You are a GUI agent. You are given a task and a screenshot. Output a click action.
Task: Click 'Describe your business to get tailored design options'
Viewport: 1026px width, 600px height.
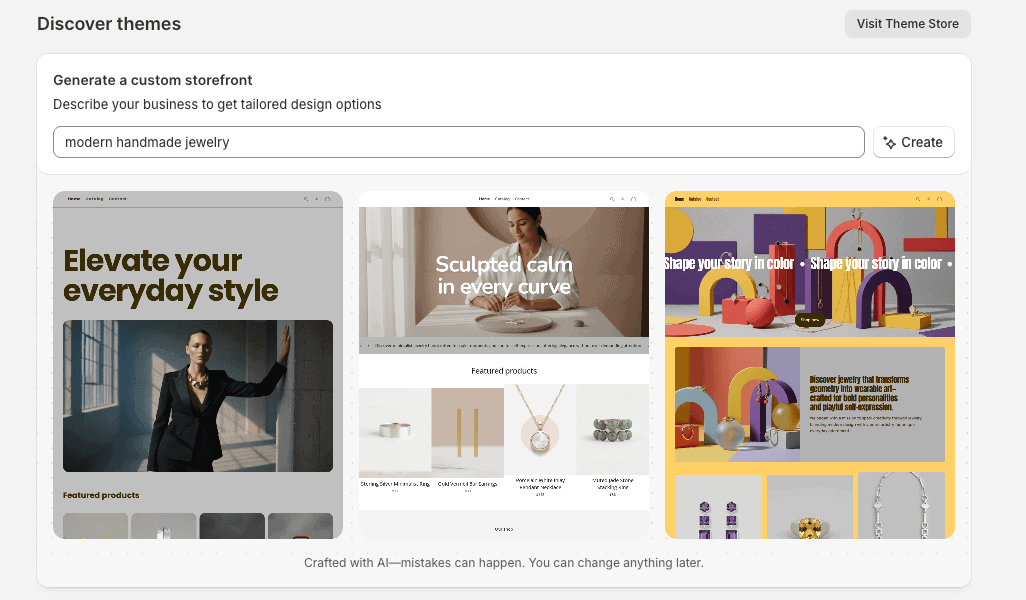pyautogui.click(x=217, y=104)
